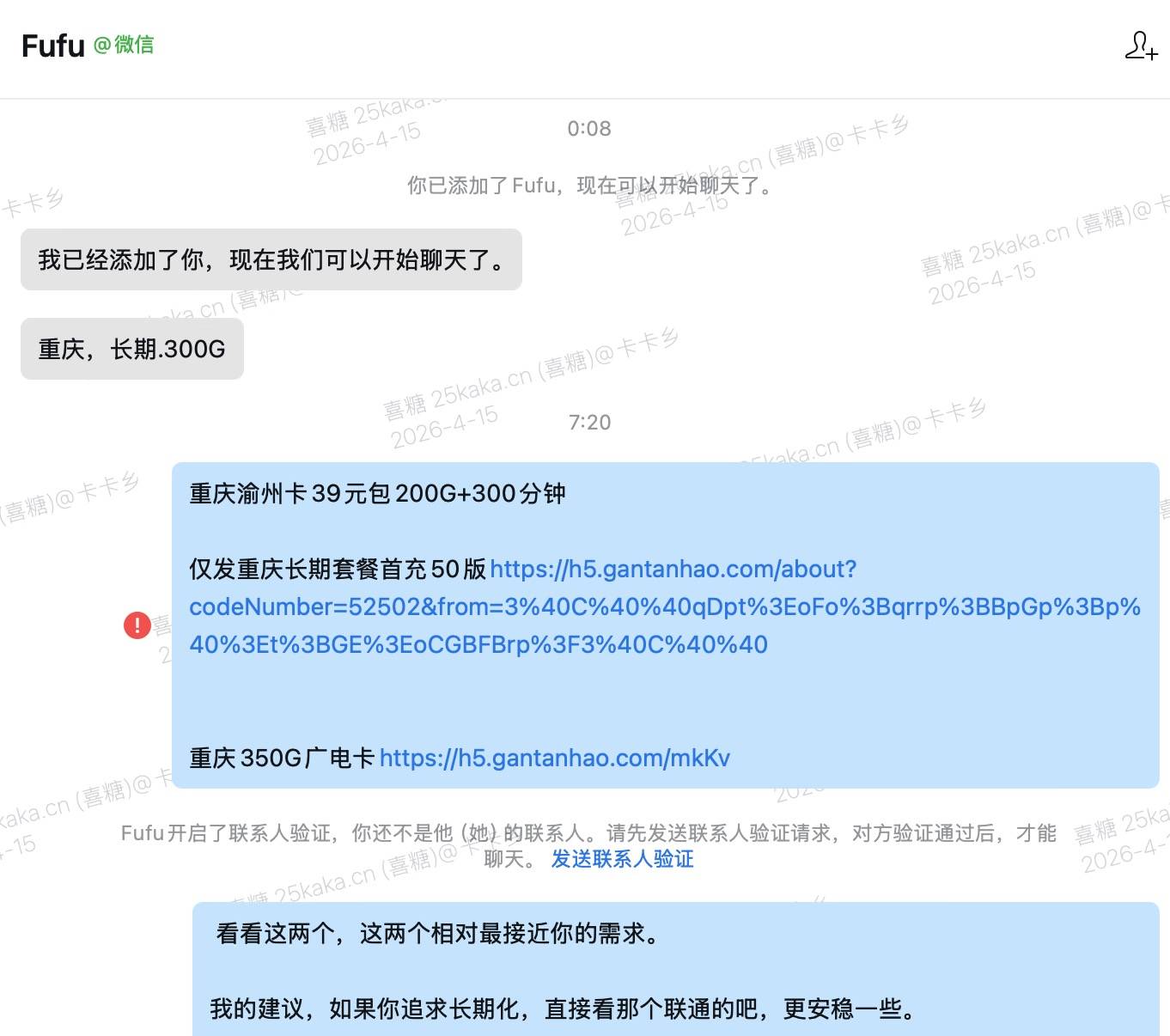Viewport: 1170px width, 1036px height.
Task: Click the 发送联系人验证 link
Action: click(622, 859)
